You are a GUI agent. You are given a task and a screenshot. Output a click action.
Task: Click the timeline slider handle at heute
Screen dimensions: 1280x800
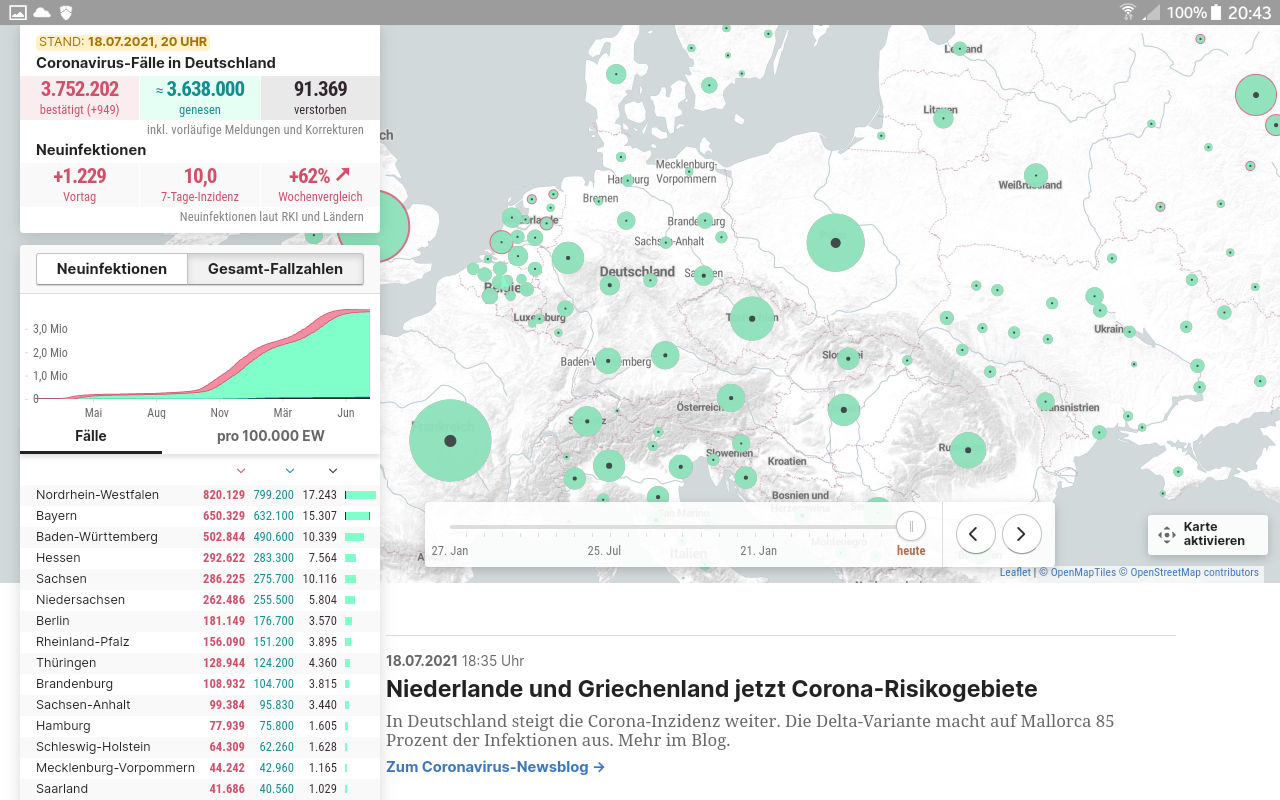pos(911,526)
